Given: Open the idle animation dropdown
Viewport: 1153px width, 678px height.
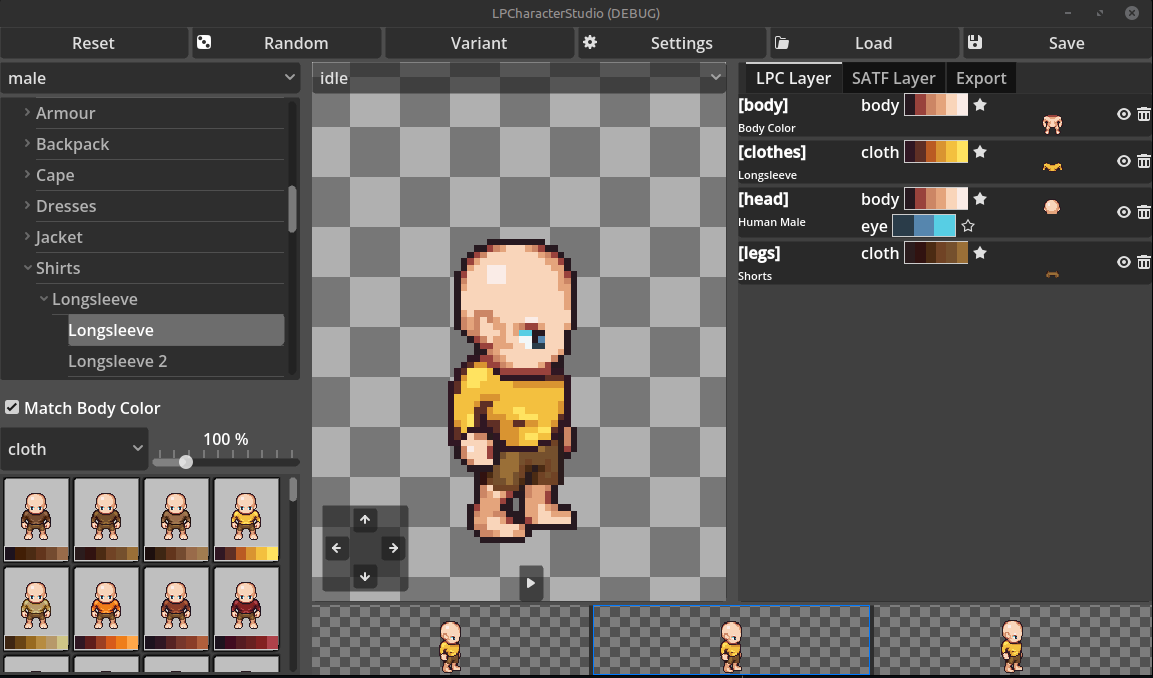Looking at the screenshot, I should pyautogui.click(x=519, y=78).
